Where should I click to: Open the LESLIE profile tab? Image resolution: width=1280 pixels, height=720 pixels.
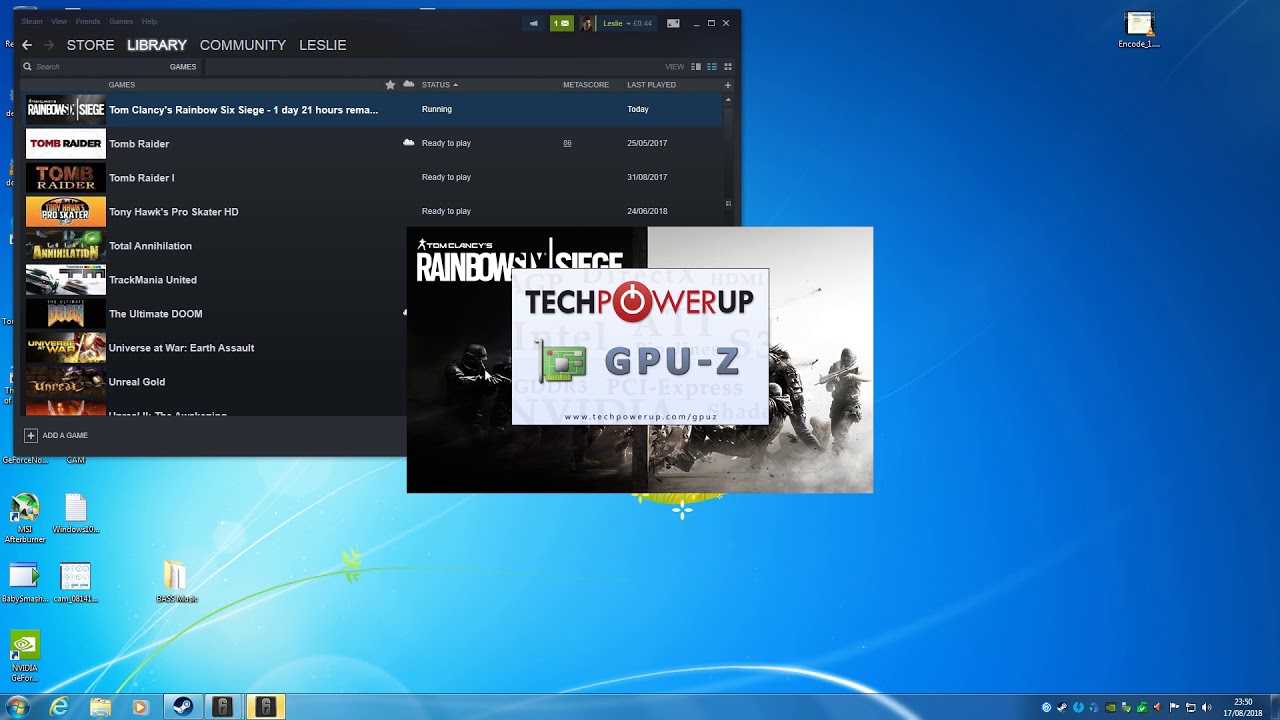point(322,45)
